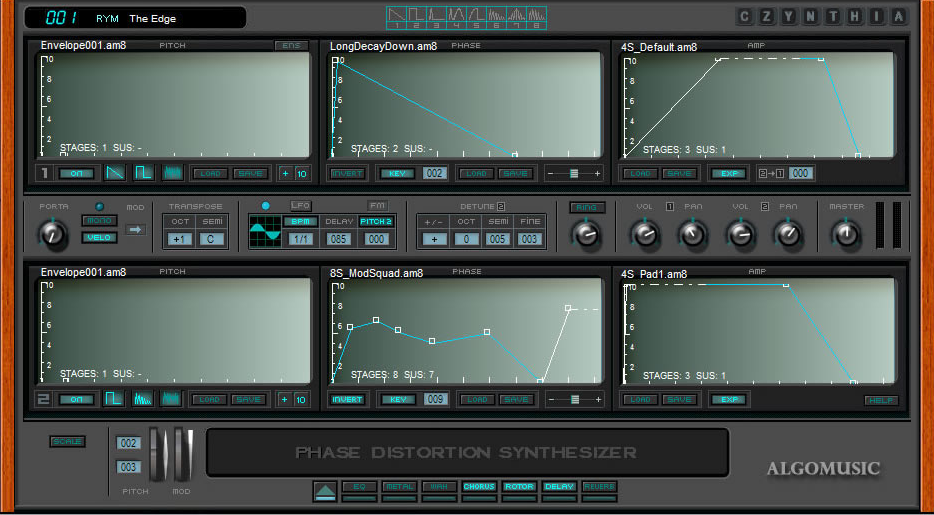Click the MASTER volume knob
Screen dimensions: 934x515
click(846, 234)
